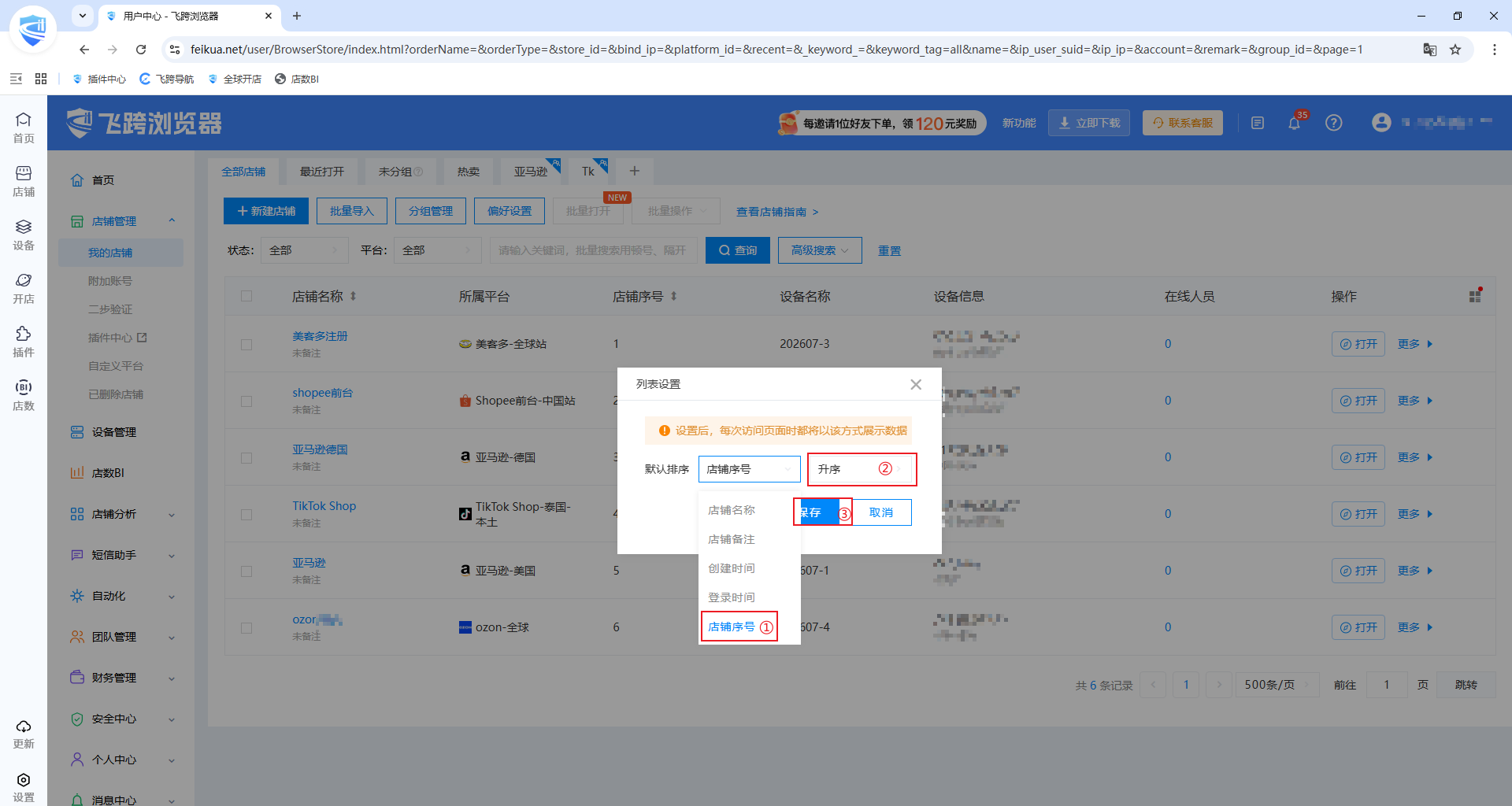1512x806 pixels.
Task: Click the 更新 update icon
Action: [x=24, y=734]
